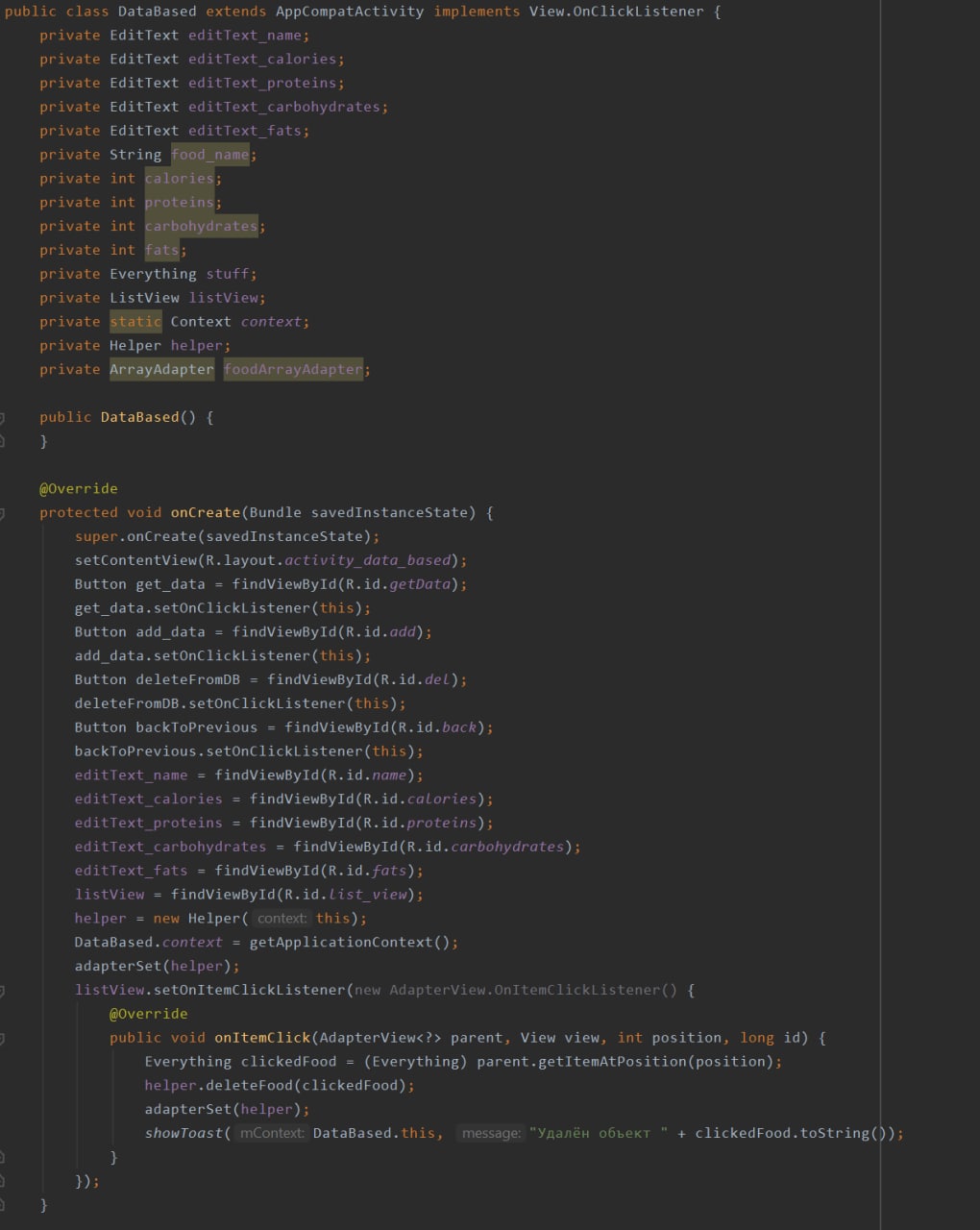Click the 'extends' keyword
Screen dimensions: 980x1230
(236, 12)
